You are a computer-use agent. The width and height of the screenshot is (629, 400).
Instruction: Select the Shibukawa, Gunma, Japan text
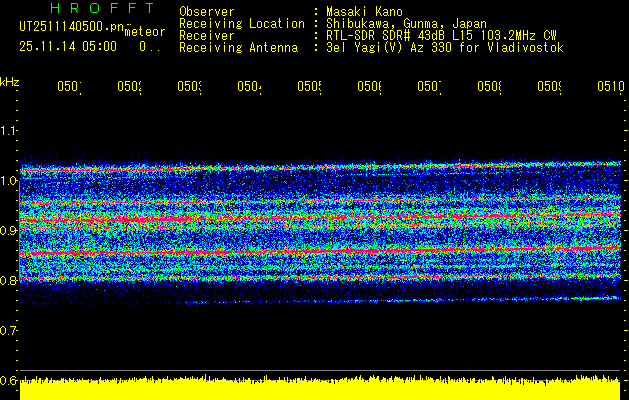point(406,24)
